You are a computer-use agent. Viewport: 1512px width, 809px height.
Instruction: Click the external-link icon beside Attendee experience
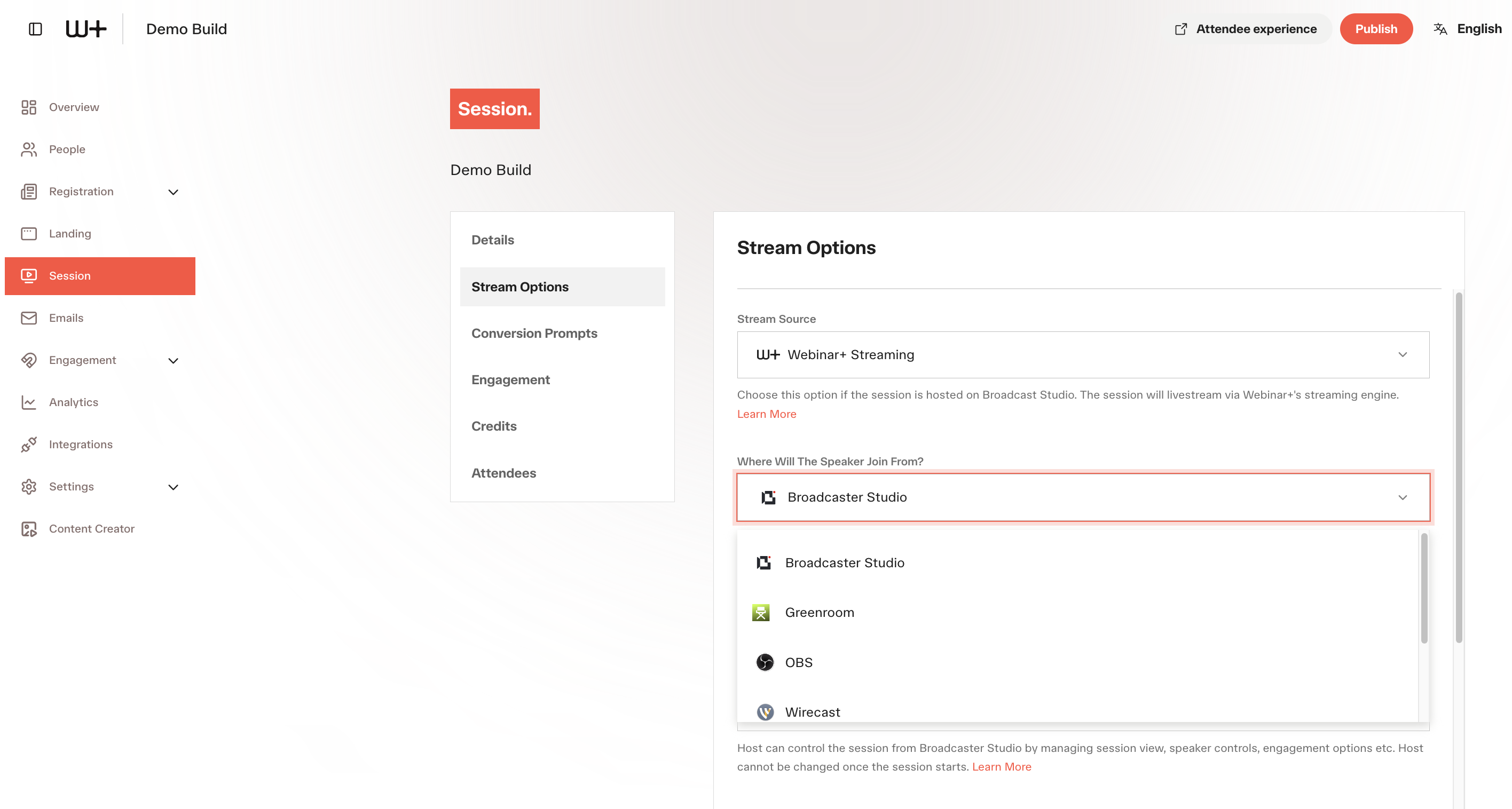(1181, 29)
